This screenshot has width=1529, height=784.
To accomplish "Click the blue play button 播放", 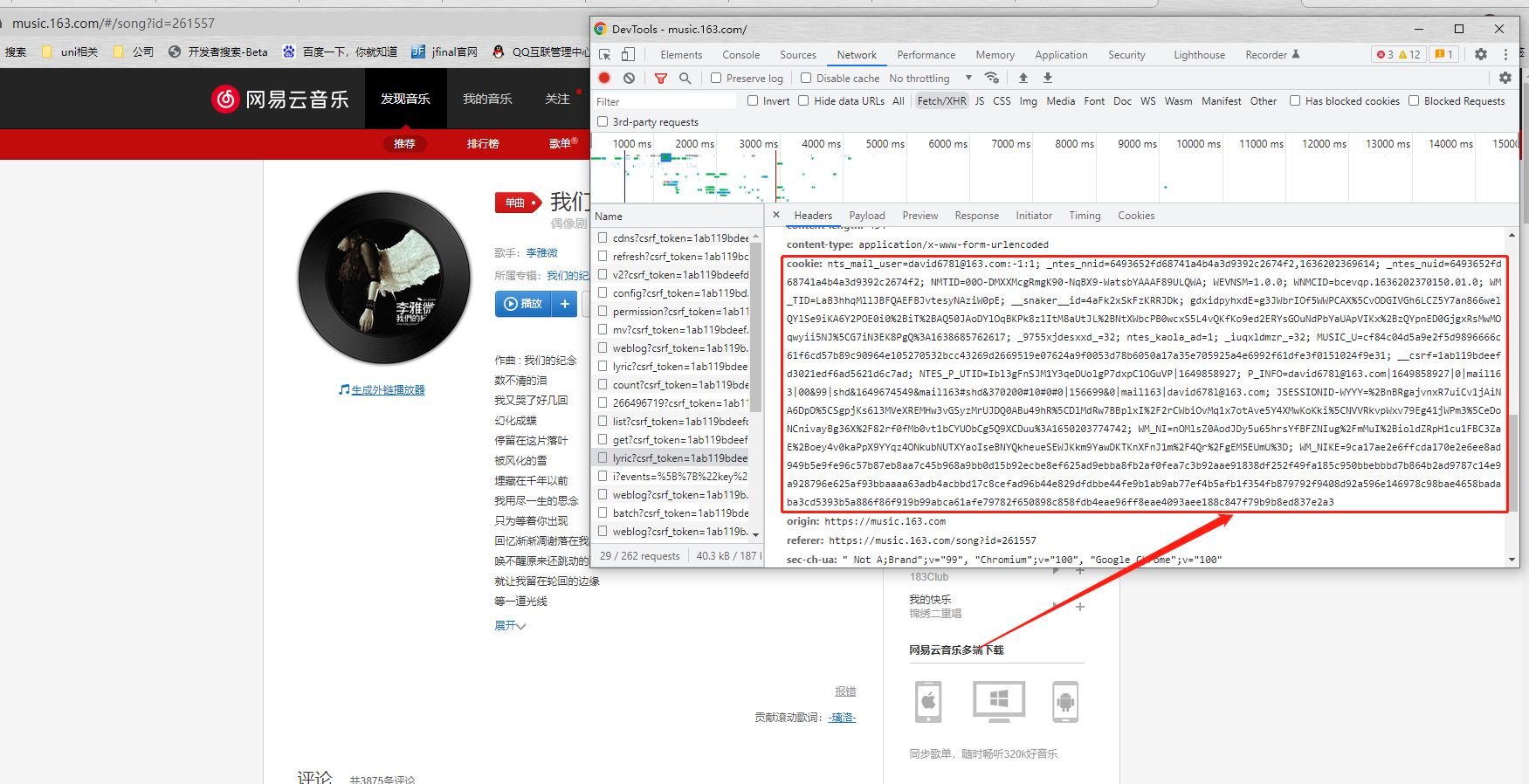I will point(523,304).
